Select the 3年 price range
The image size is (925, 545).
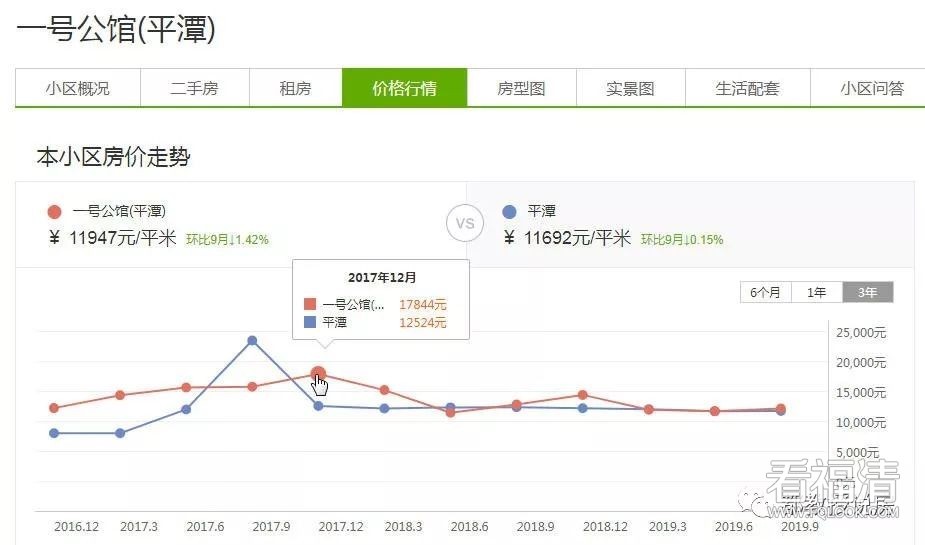tap(867, 293)
